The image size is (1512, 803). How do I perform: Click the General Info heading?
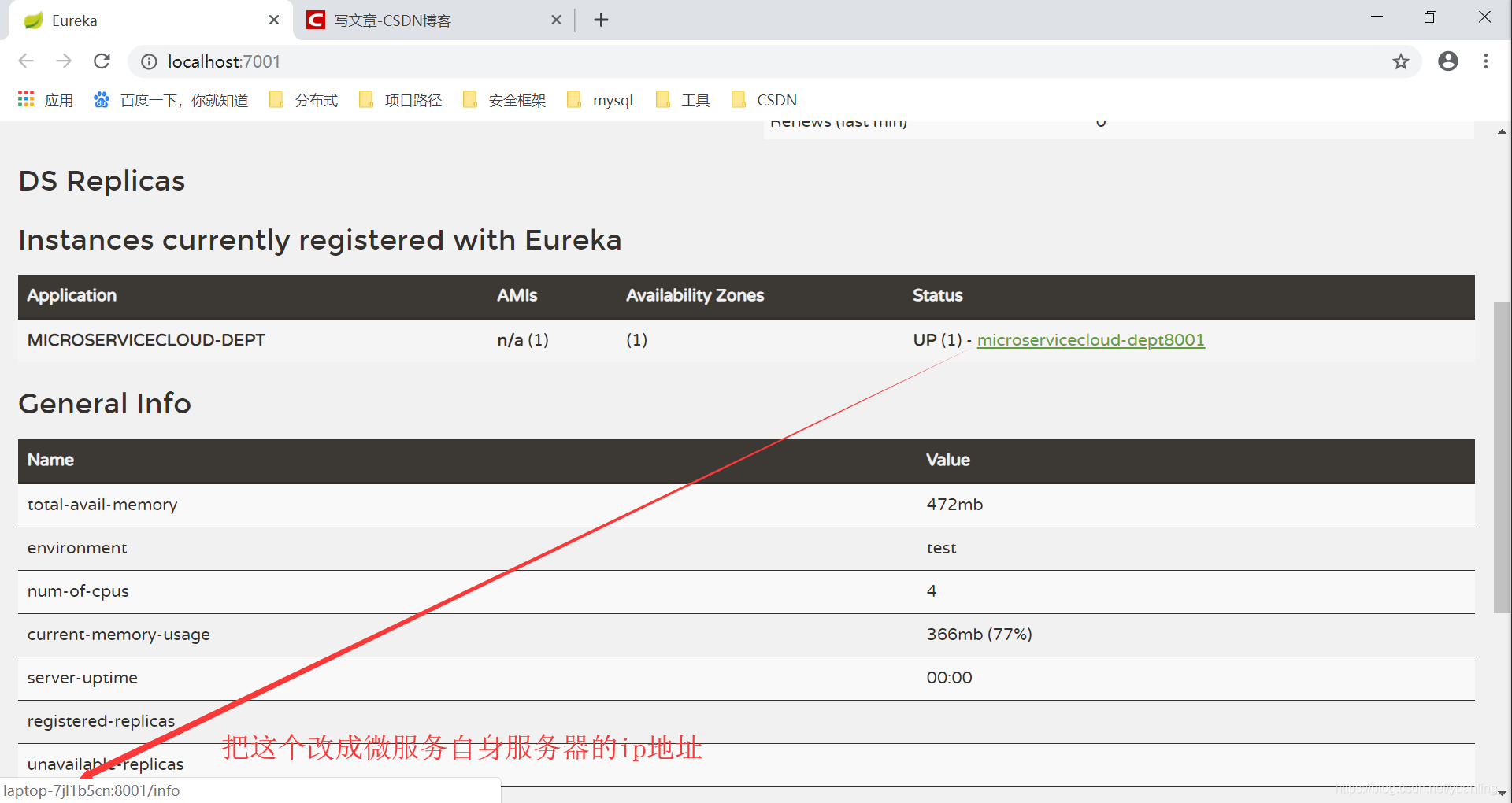(105, 404)
